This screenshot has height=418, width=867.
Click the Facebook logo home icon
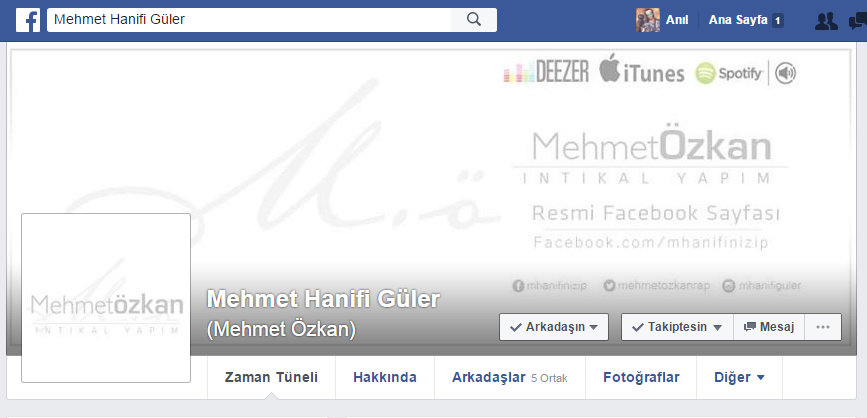point(28,20)
